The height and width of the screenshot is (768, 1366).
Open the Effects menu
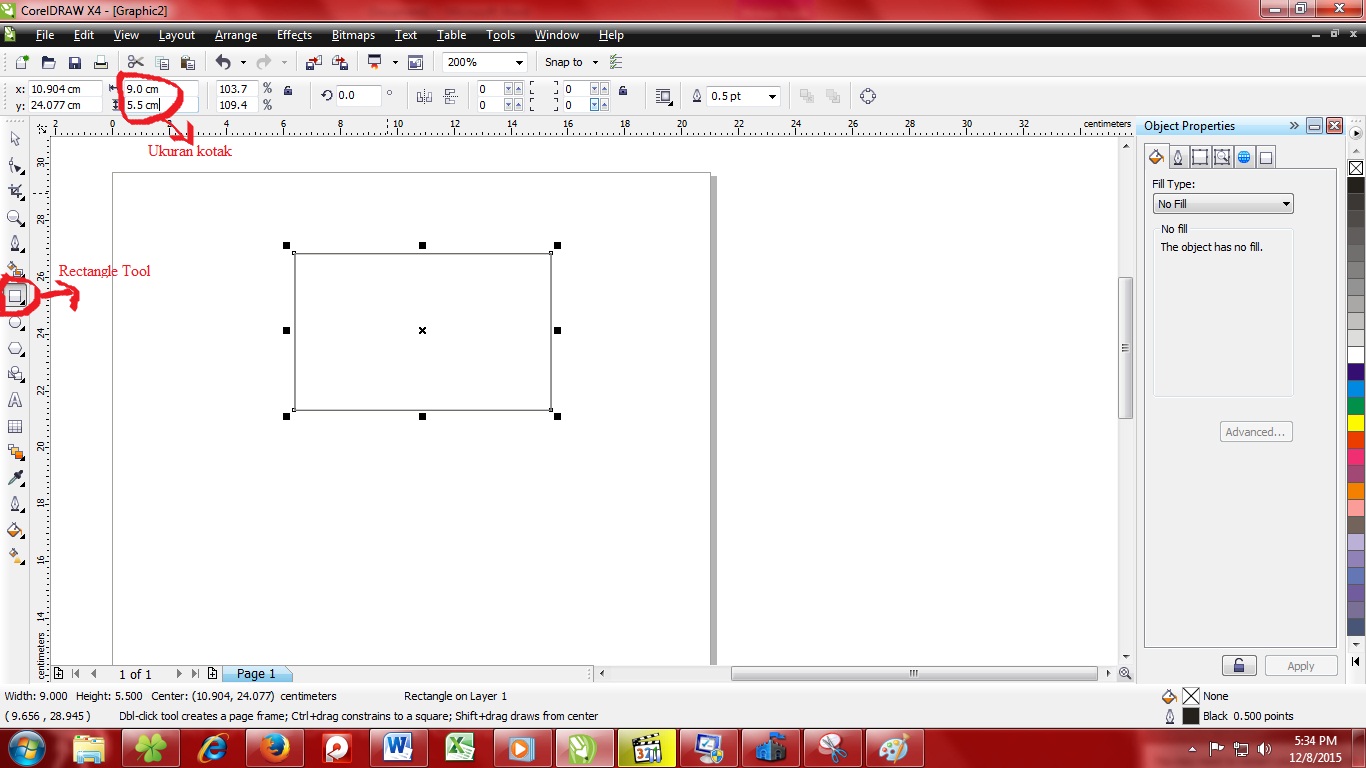click(294, 35)
